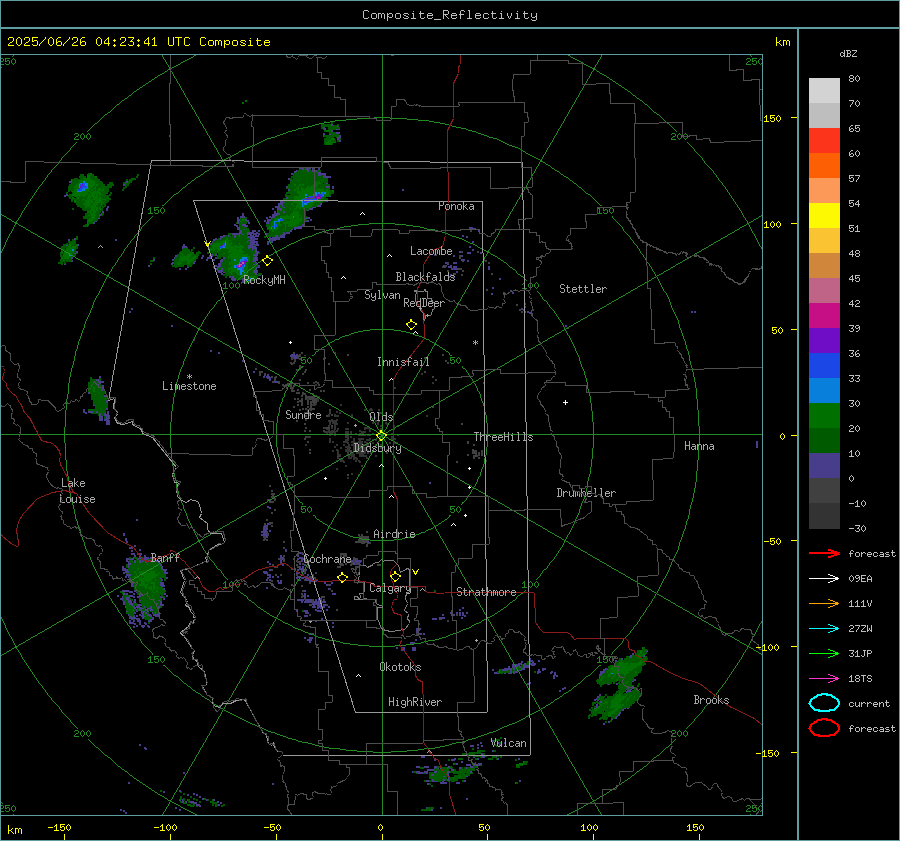
Task: Click the white 09EA arrow legend icon
Action: click(824, 578)
